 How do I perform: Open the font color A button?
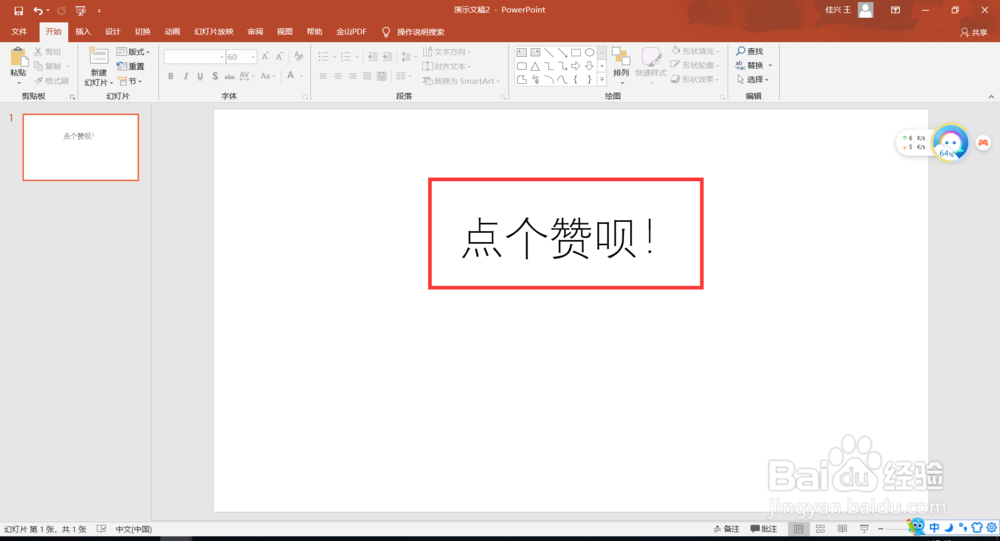(x=291, y=75)
